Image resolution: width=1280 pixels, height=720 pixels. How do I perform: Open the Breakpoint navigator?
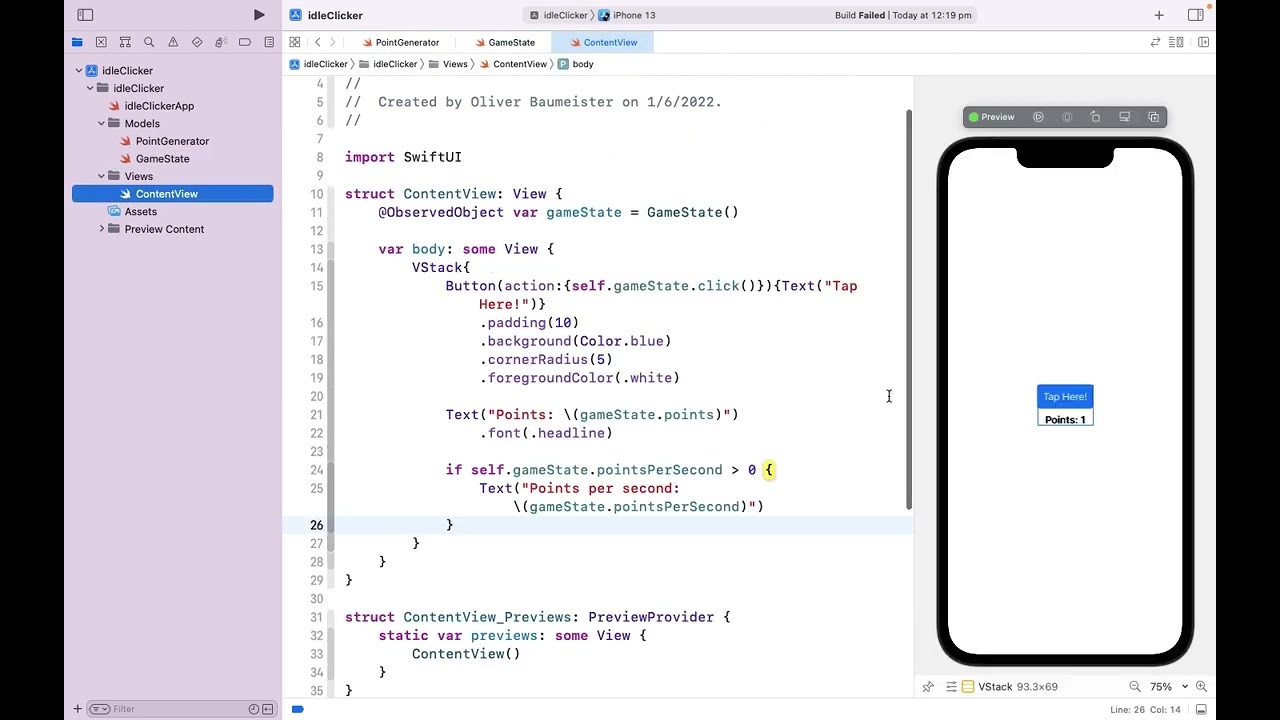(x=245, y=42)
